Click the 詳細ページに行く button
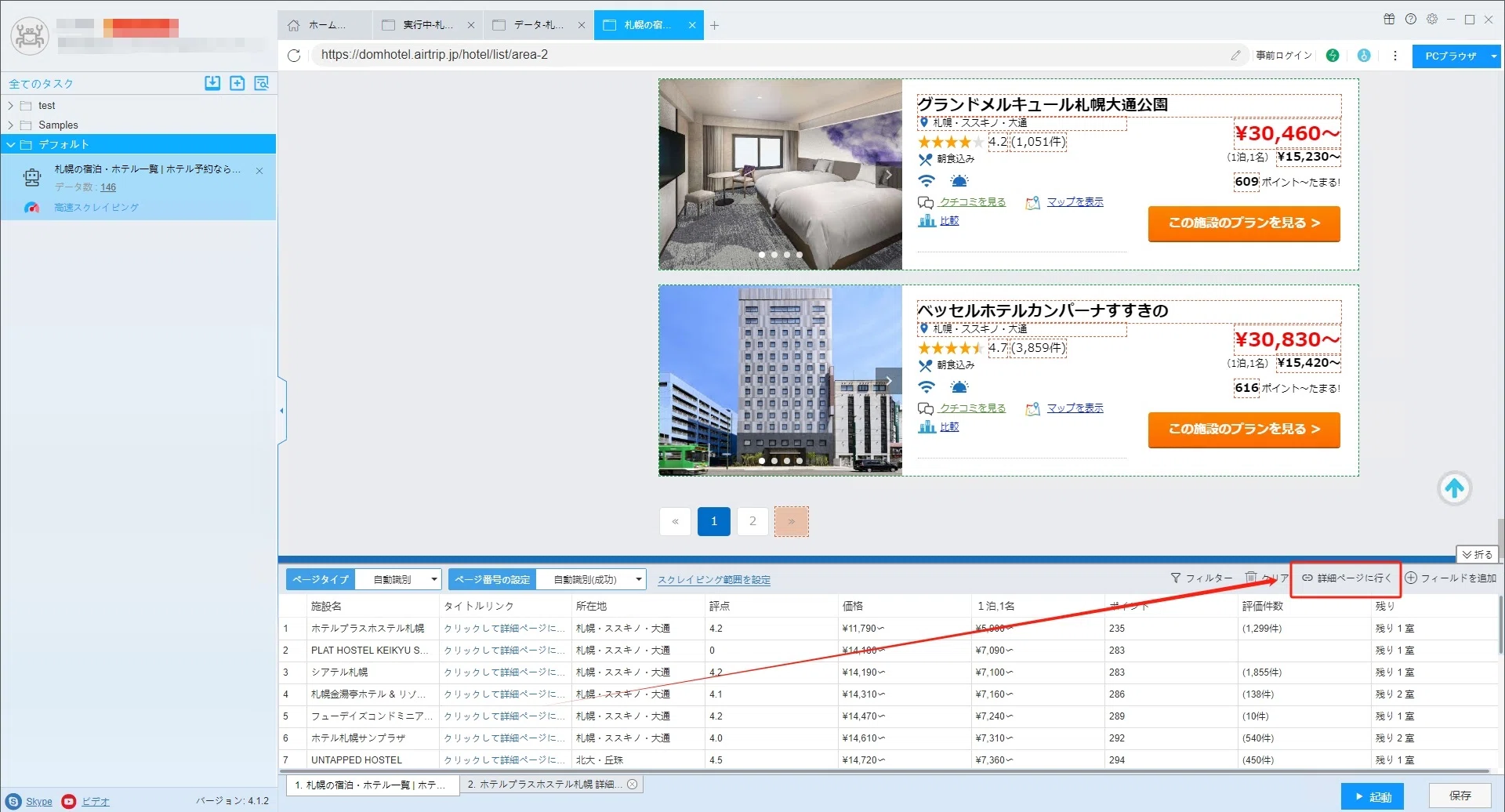Image resolution: width=1505 pixels, height=812 pixels. pos(1346,578)
